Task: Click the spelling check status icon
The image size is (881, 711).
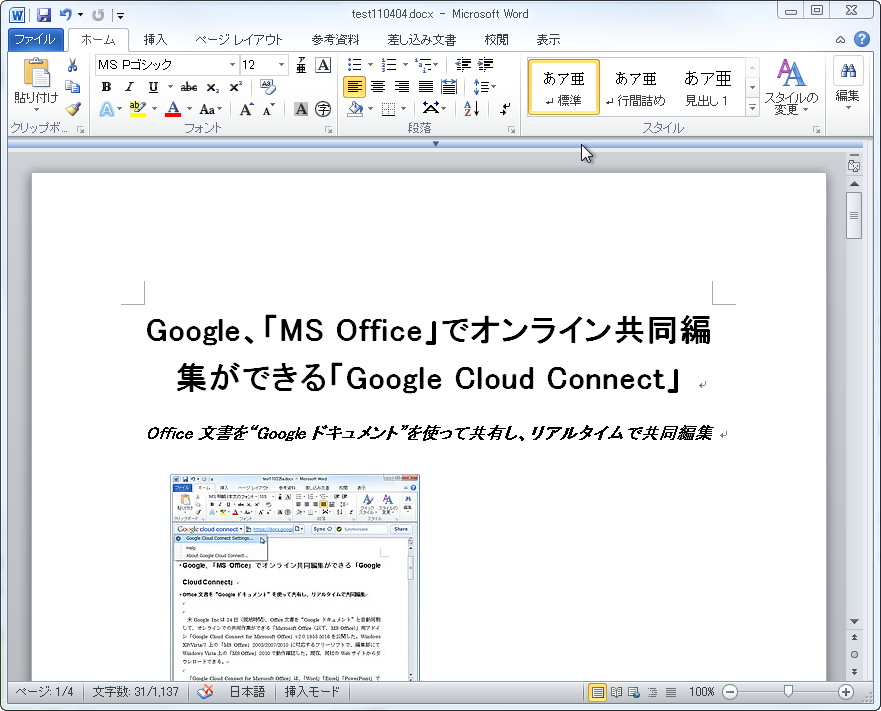Action: (206, 692)
